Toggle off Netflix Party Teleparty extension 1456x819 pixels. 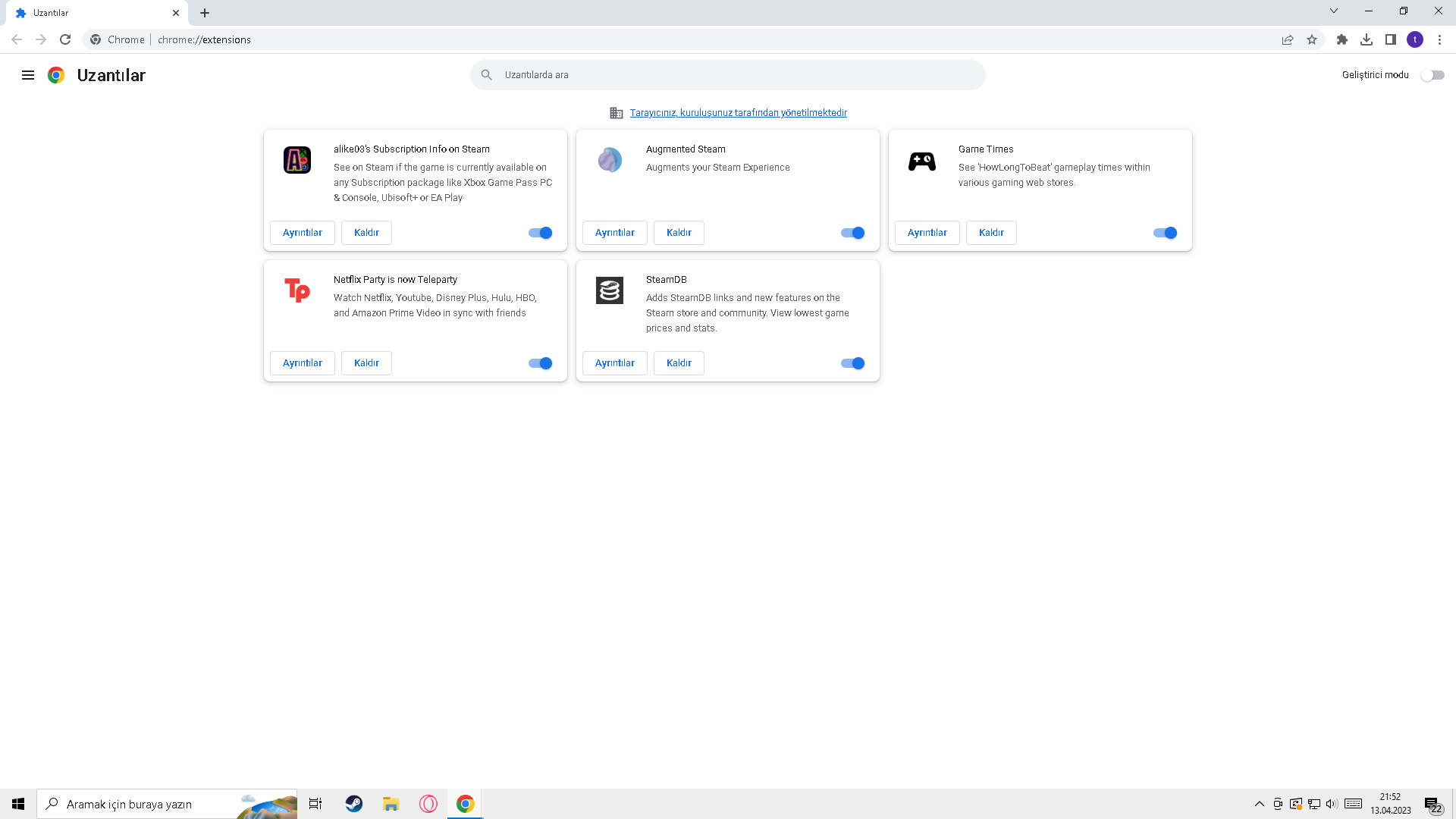540,363
